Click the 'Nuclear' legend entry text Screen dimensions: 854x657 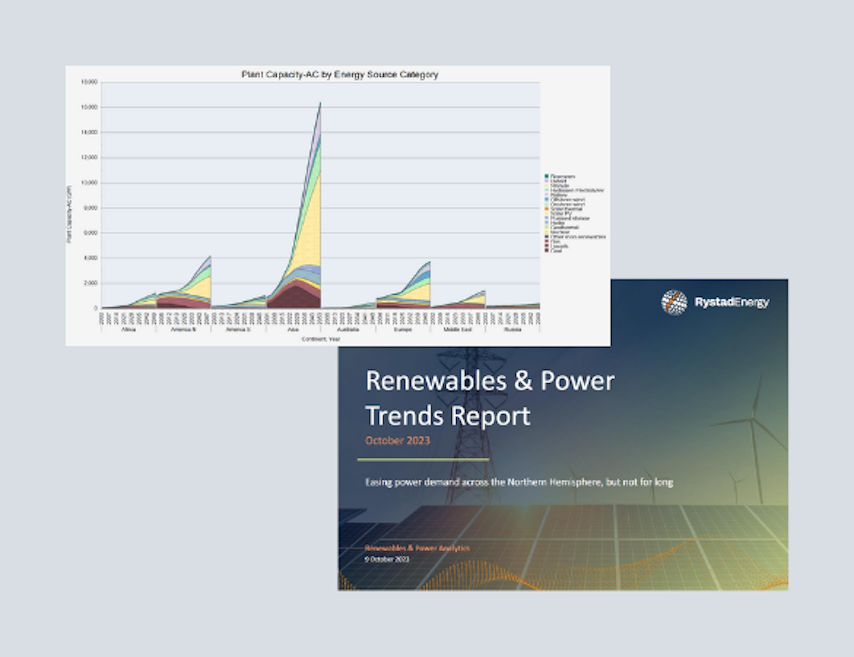click(559, 232)
